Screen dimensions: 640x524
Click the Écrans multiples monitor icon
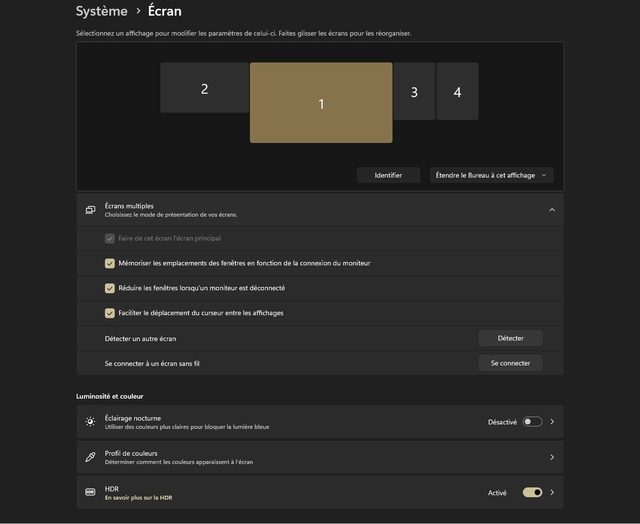tap(90, 210)
